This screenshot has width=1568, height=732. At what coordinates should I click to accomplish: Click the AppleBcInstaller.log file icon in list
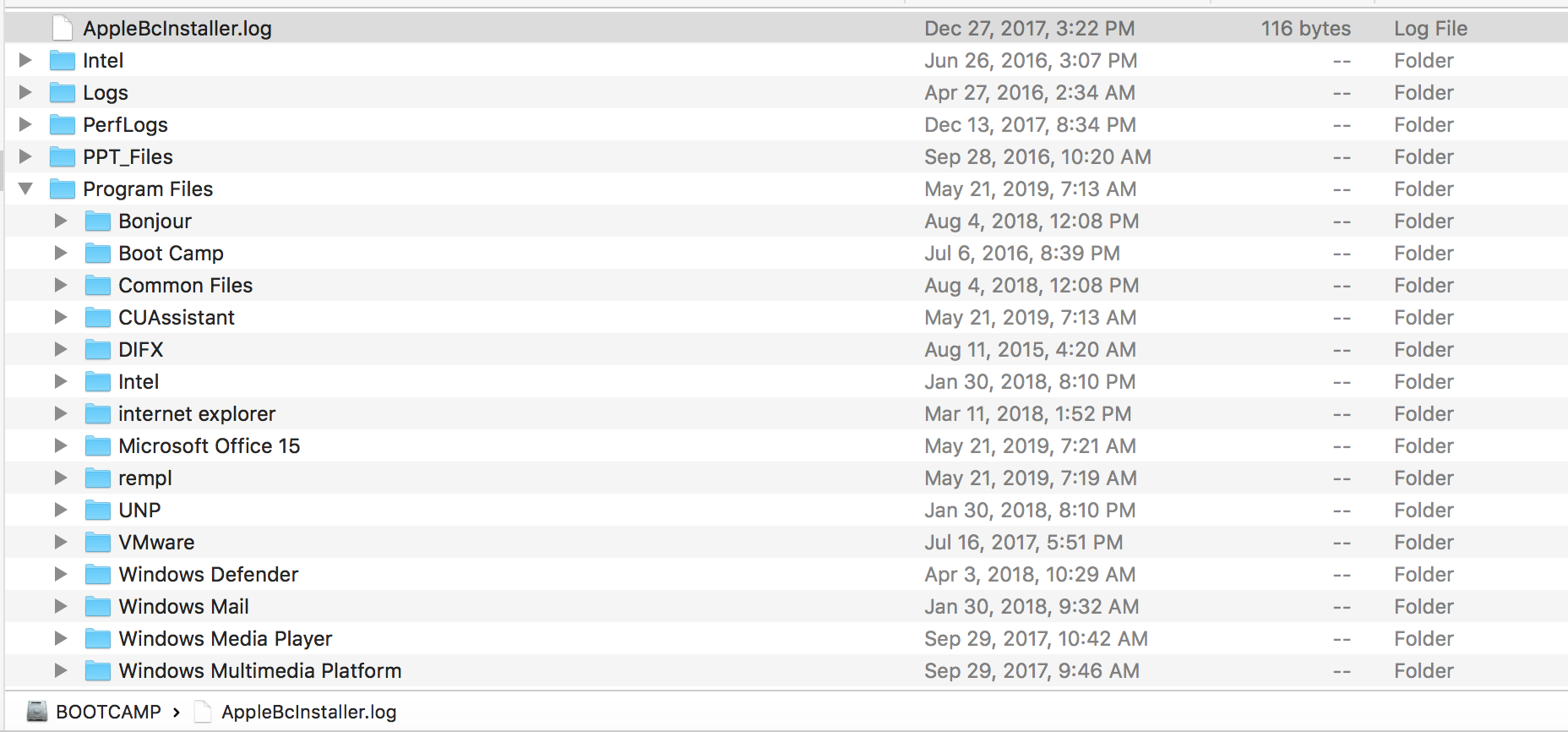(x=63, y=29)
